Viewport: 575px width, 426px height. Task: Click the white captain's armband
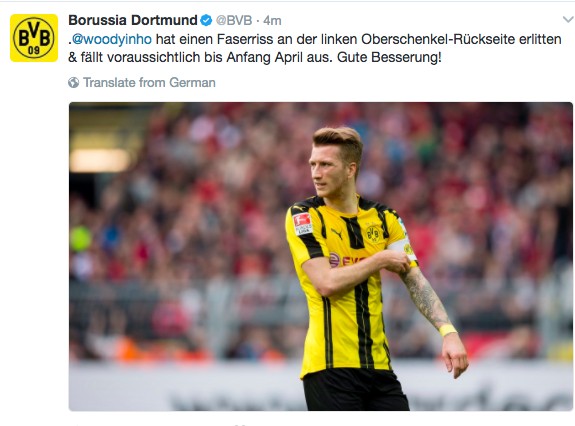click(x=403, y=249)
